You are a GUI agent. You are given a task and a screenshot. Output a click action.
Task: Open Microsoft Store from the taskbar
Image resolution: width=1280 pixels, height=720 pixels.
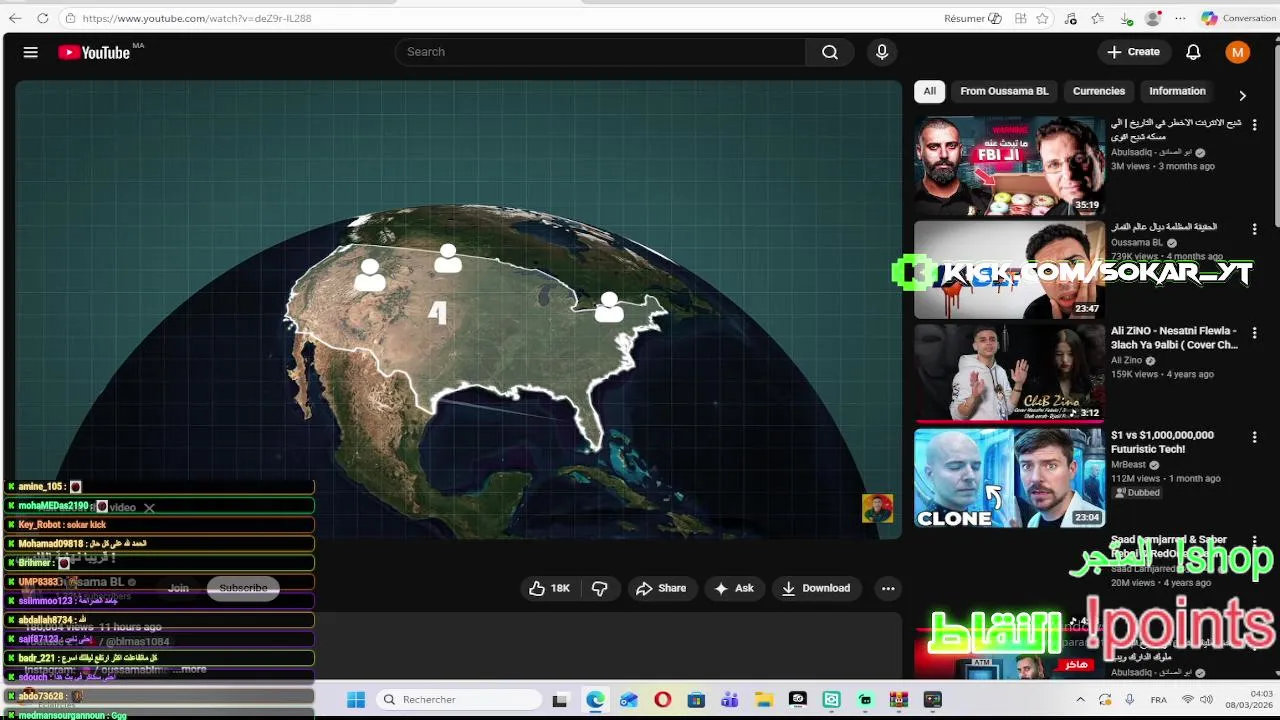[696, 700]
